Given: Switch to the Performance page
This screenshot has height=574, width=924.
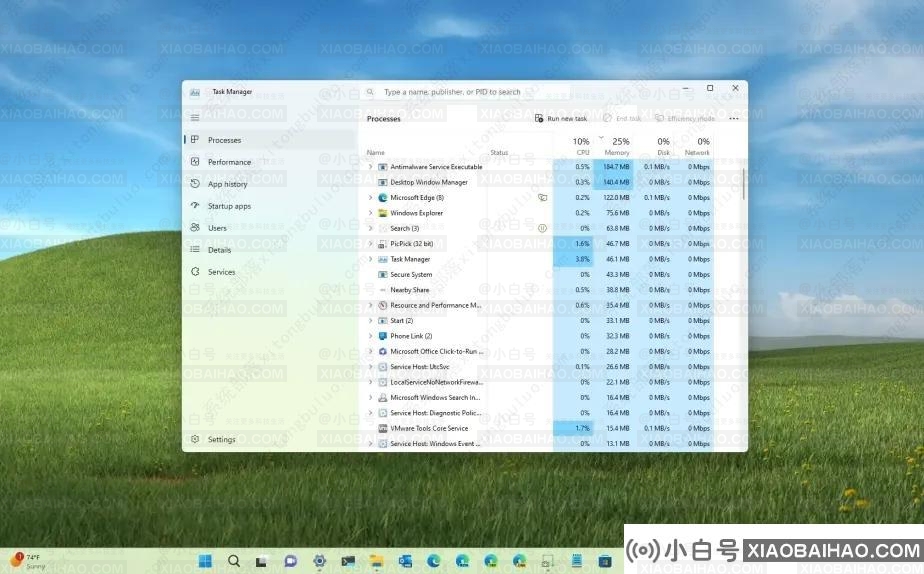Looking at the screenshot, I should [x=270, y=162].
